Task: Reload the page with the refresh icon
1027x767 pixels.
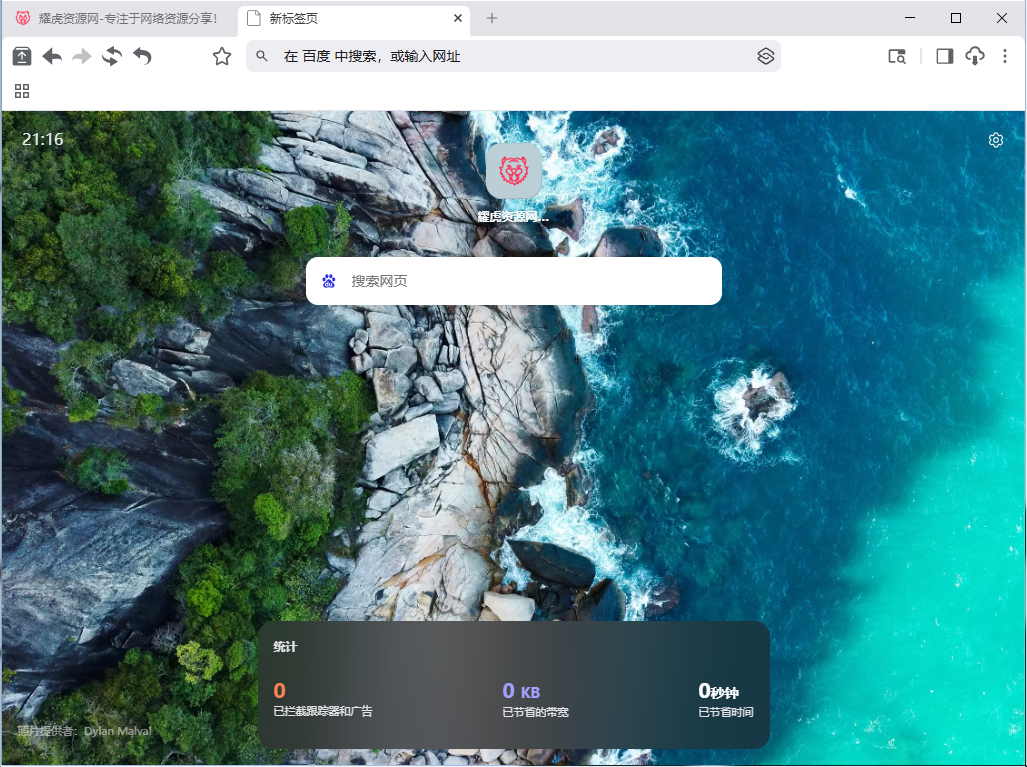Action: point(112,57)
